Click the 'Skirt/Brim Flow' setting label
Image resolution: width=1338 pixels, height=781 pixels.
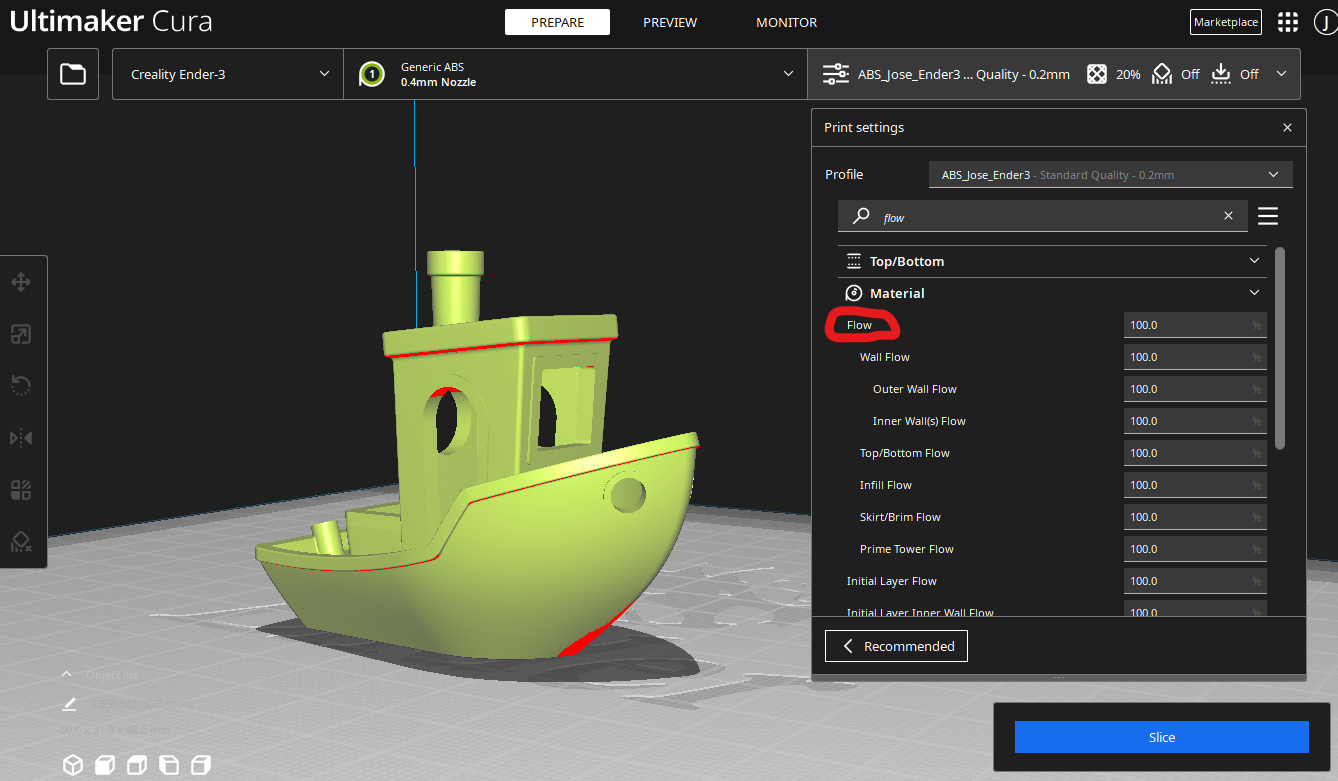pos(900,517)
